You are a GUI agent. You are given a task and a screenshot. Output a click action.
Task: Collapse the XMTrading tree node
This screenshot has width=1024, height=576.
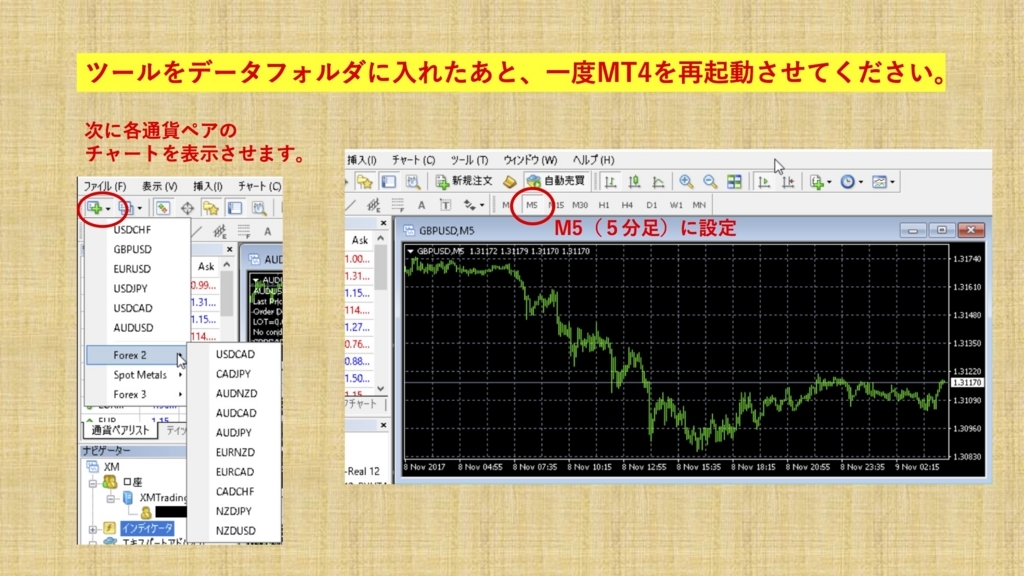tap(111, 499)
